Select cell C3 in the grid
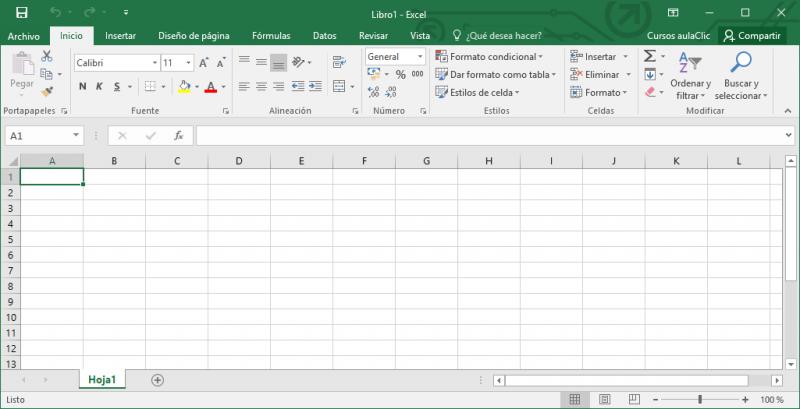 click(176, 208)
